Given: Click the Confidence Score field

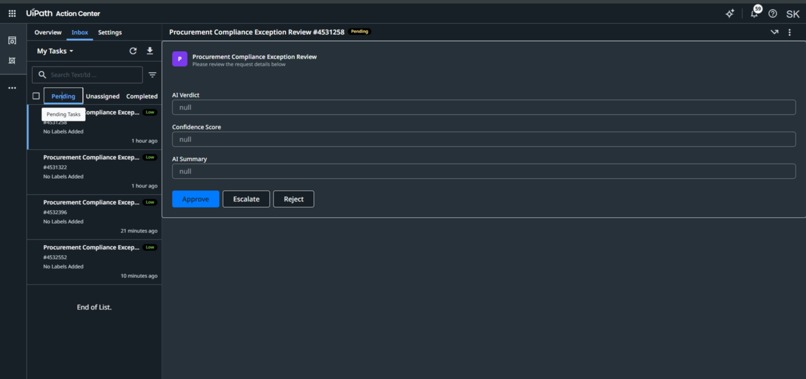Looking at the screenshot, I should (x=484, y=139).
